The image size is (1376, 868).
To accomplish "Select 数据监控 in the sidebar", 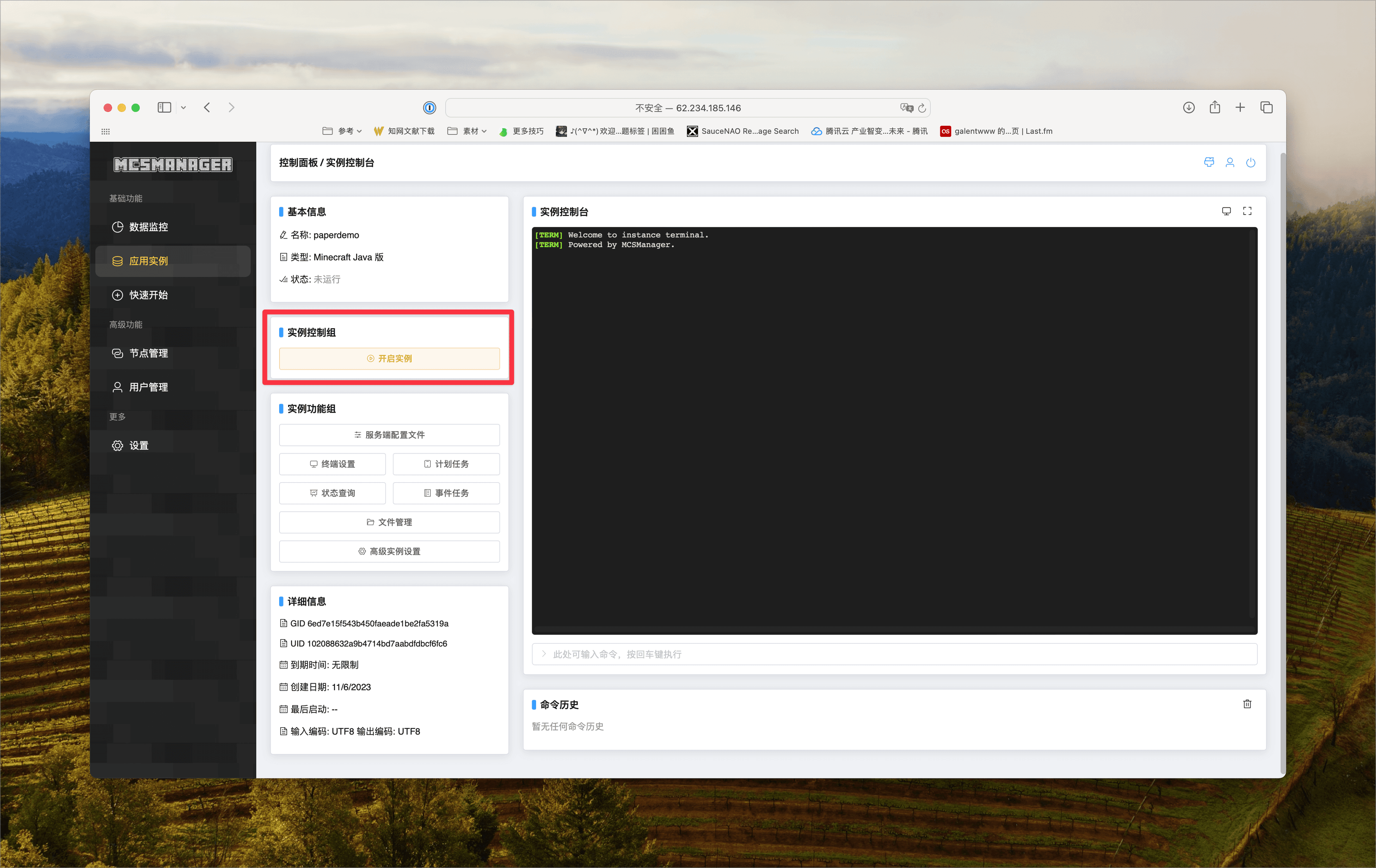I will pyautogui.click(x=149, y=227).
